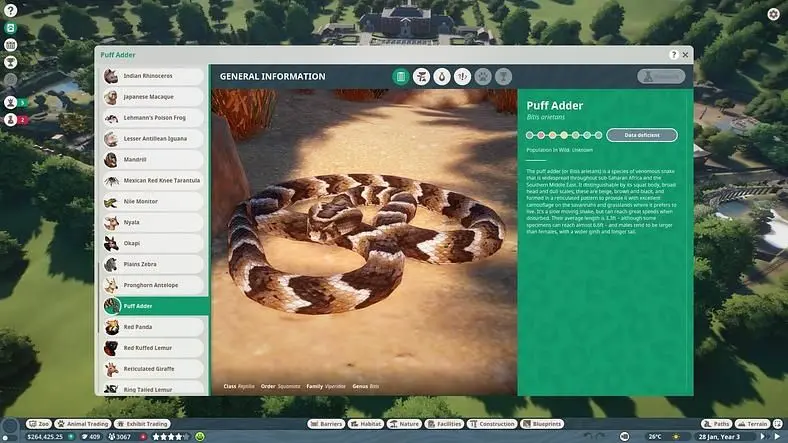Select Ring Tailed Lemur in species list
Viewport: 788px width, 443px height.
154,389
